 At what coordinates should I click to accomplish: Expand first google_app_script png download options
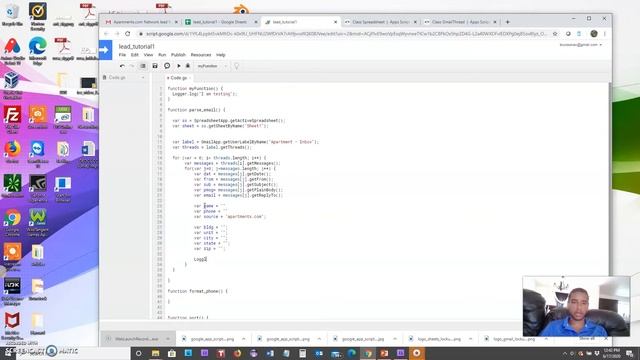click(x=244, y=339)
